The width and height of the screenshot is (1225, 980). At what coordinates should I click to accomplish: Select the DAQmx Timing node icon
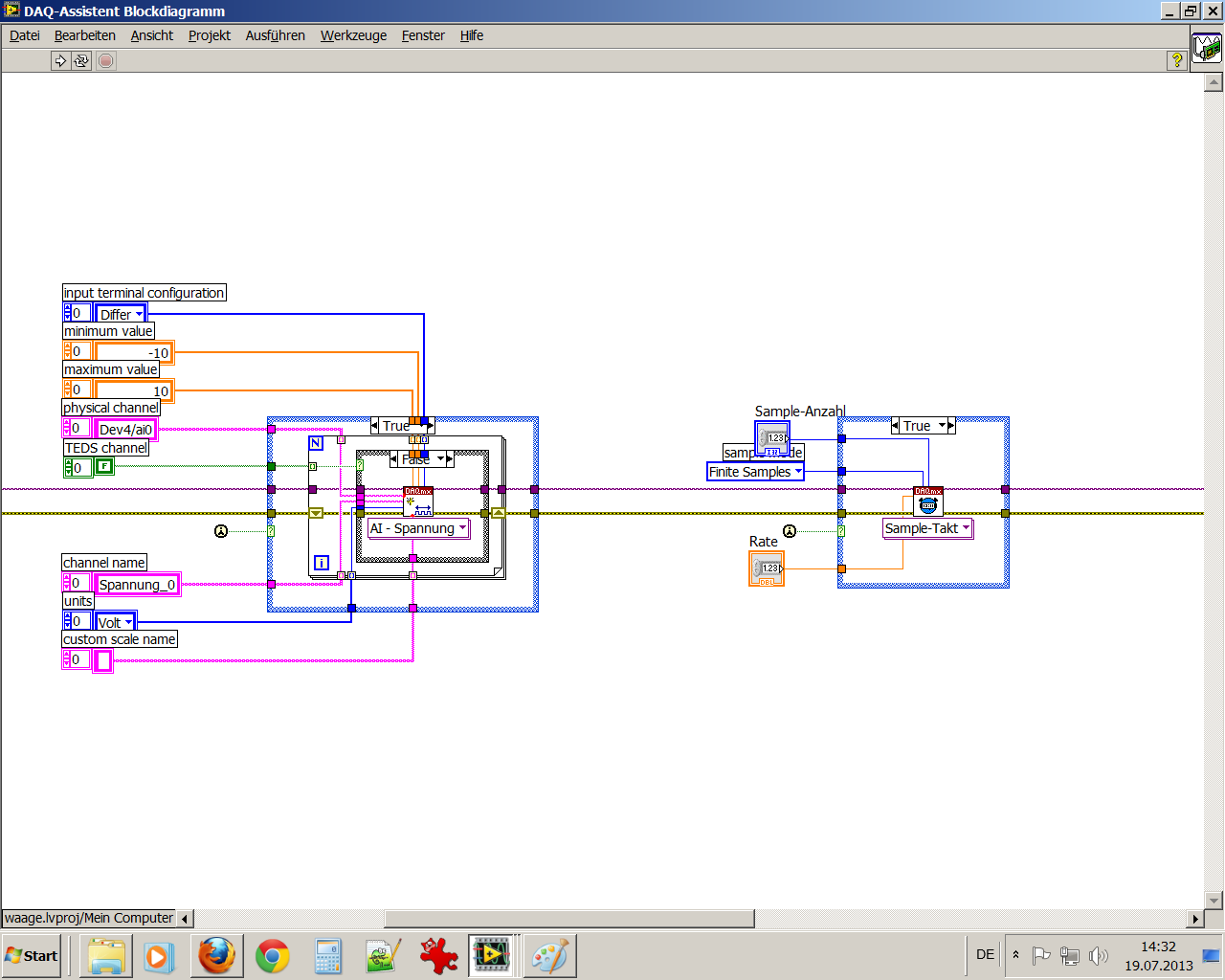(x=928, y=501)
